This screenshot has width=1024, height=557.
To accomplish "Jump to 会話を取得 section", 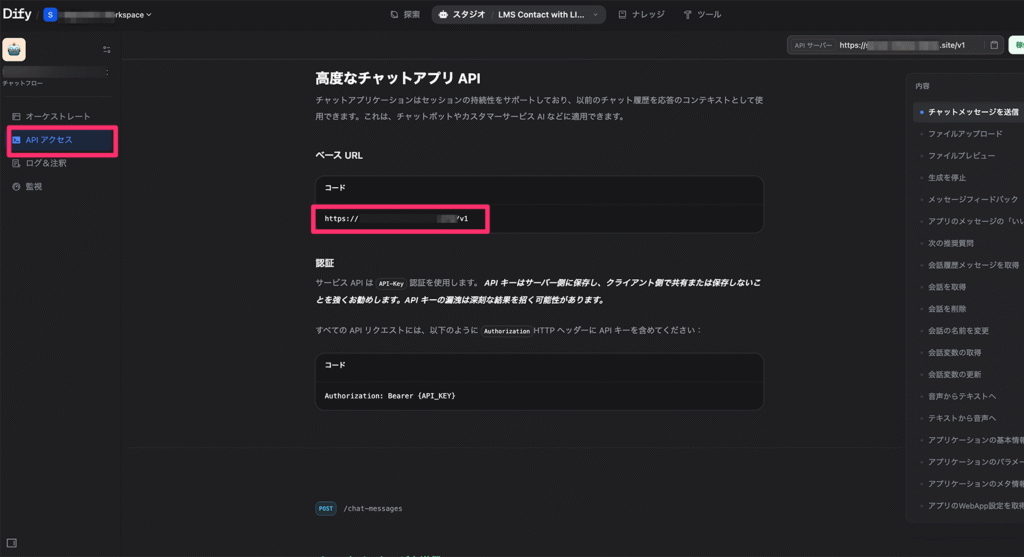I will [947, 287].
